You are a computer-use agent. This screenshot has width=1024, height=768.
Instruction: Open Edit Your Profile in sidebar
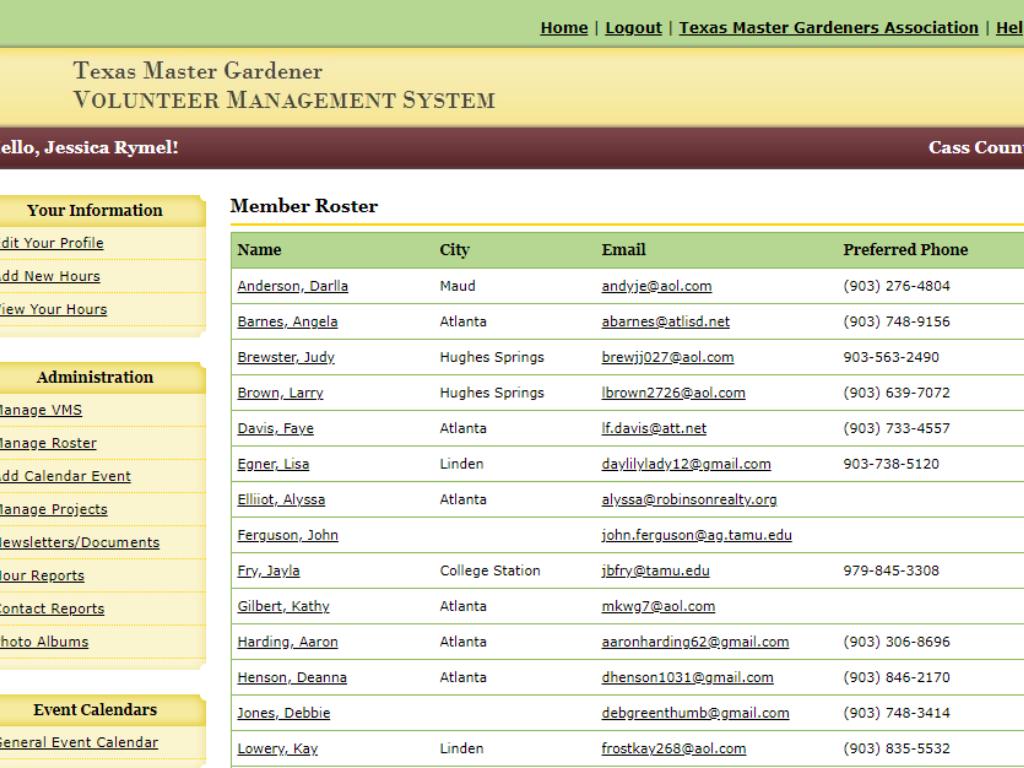52,243
